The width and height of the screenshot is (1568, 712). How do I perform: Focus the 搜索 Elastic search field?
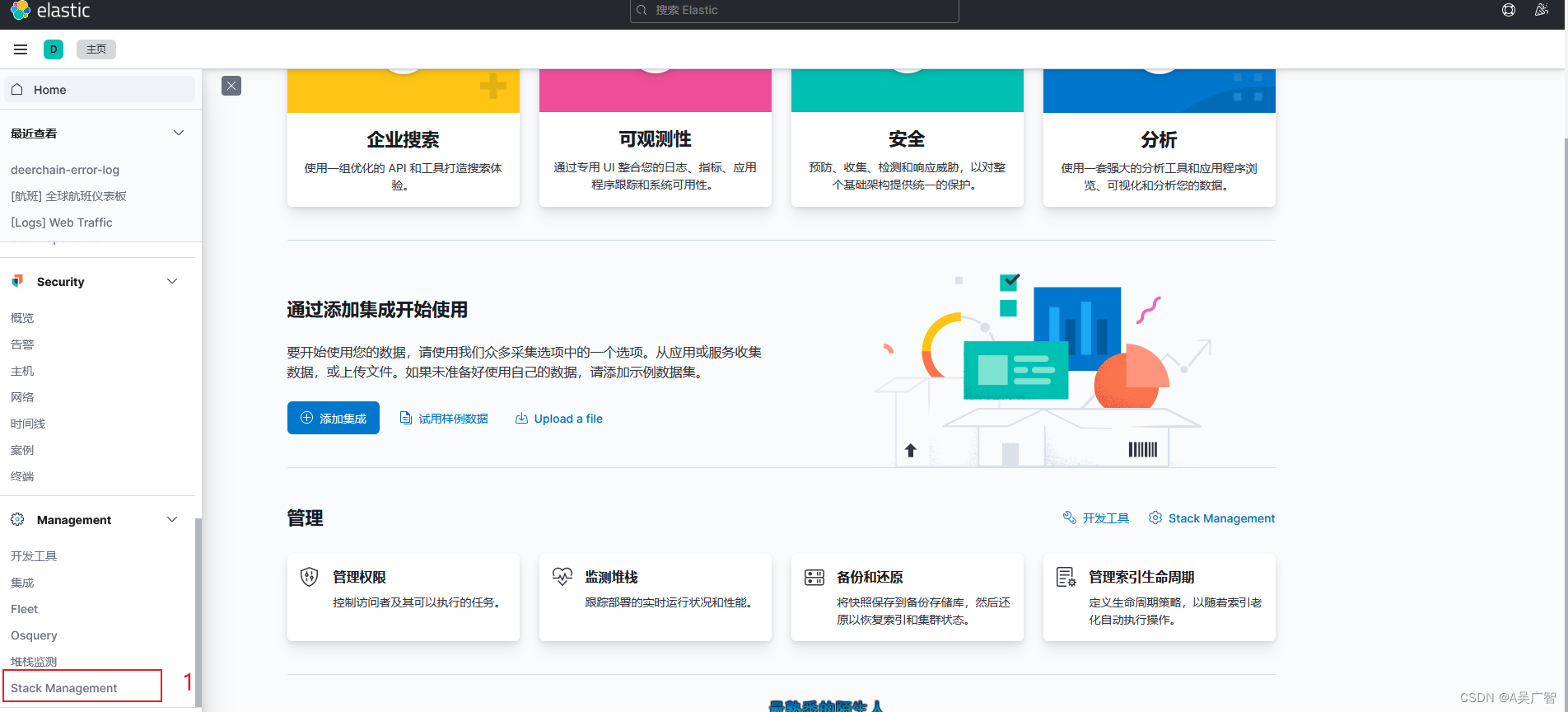pos(795,10)
